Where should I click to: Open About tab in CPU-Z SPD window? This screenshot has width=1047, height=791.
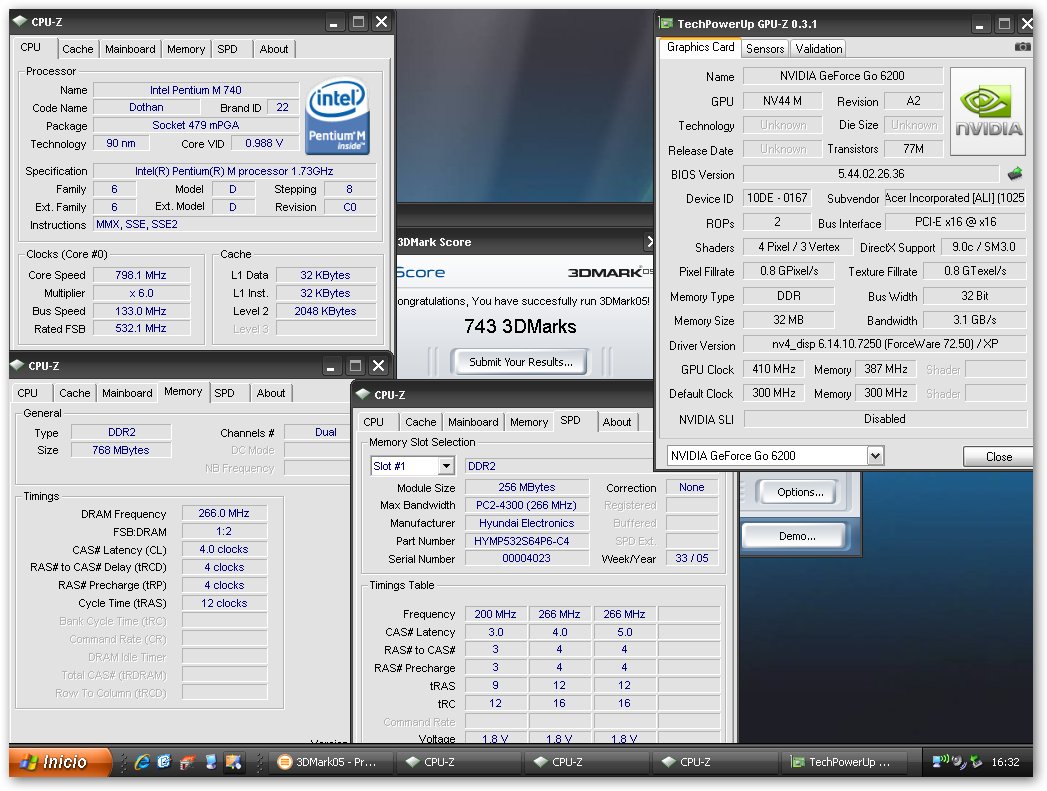coord(616,422)
